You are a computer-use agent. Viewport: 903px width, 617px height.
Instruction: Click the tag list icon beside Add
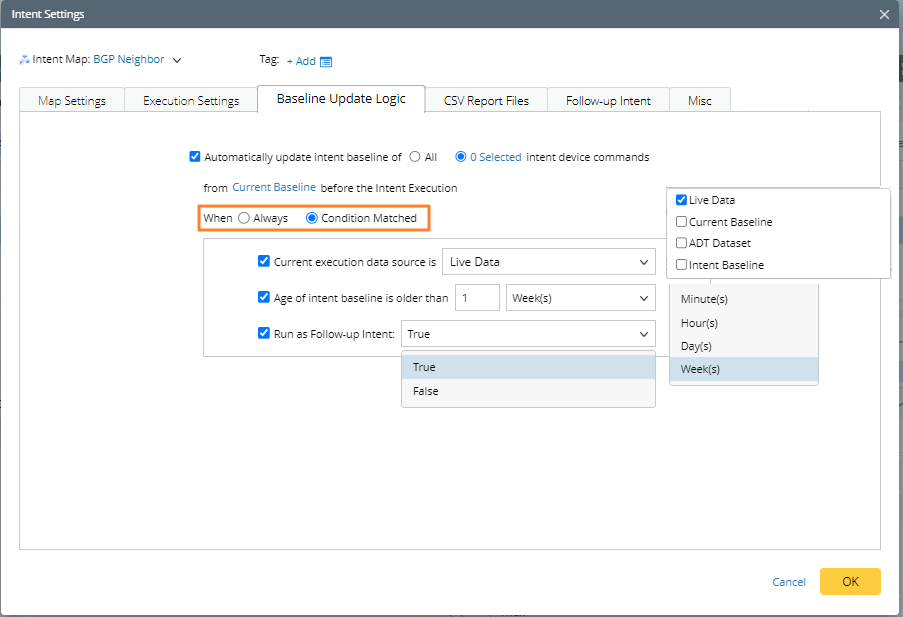(326, 61)
